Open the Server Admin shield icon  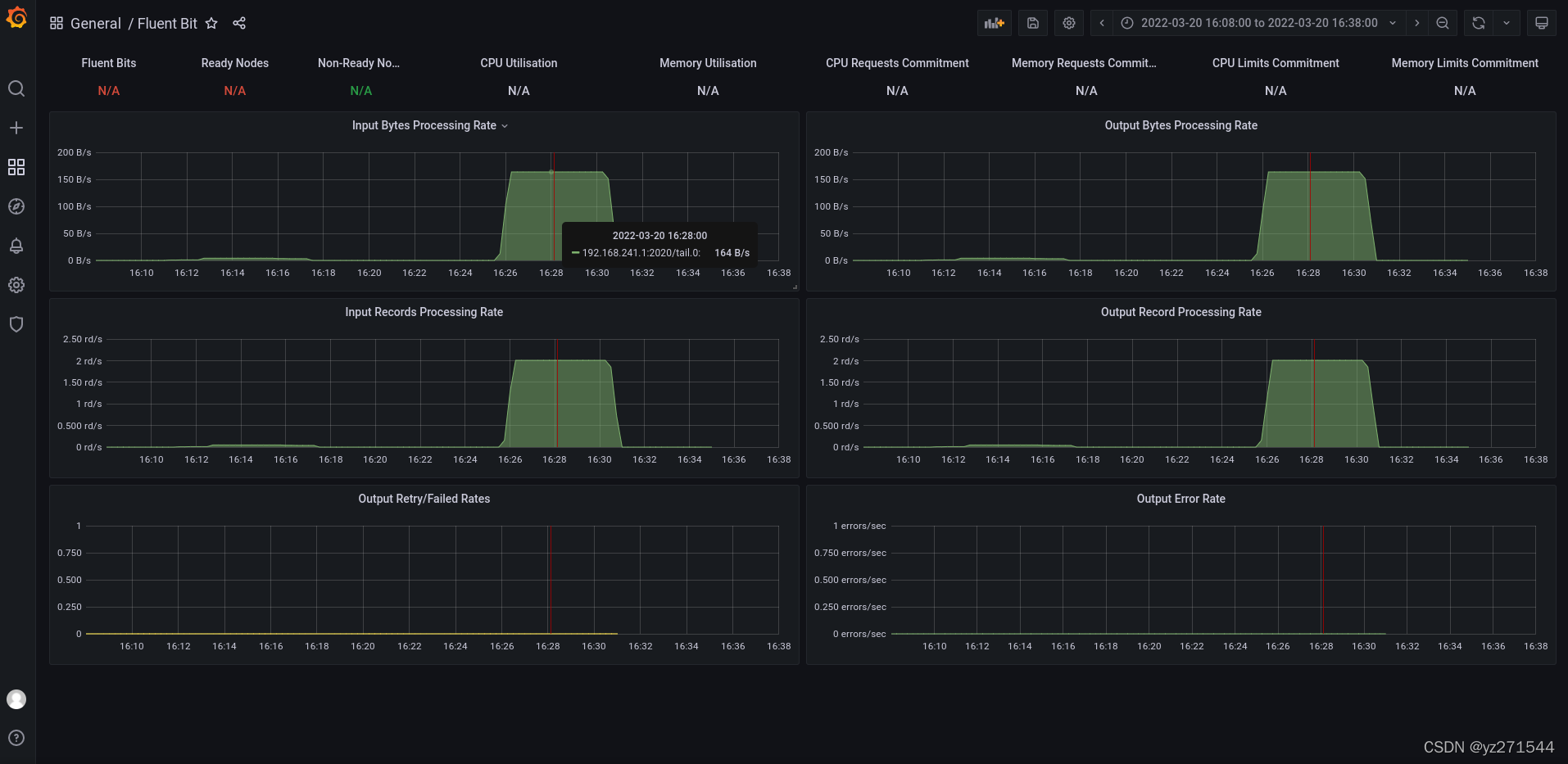(x=16, y=324)
